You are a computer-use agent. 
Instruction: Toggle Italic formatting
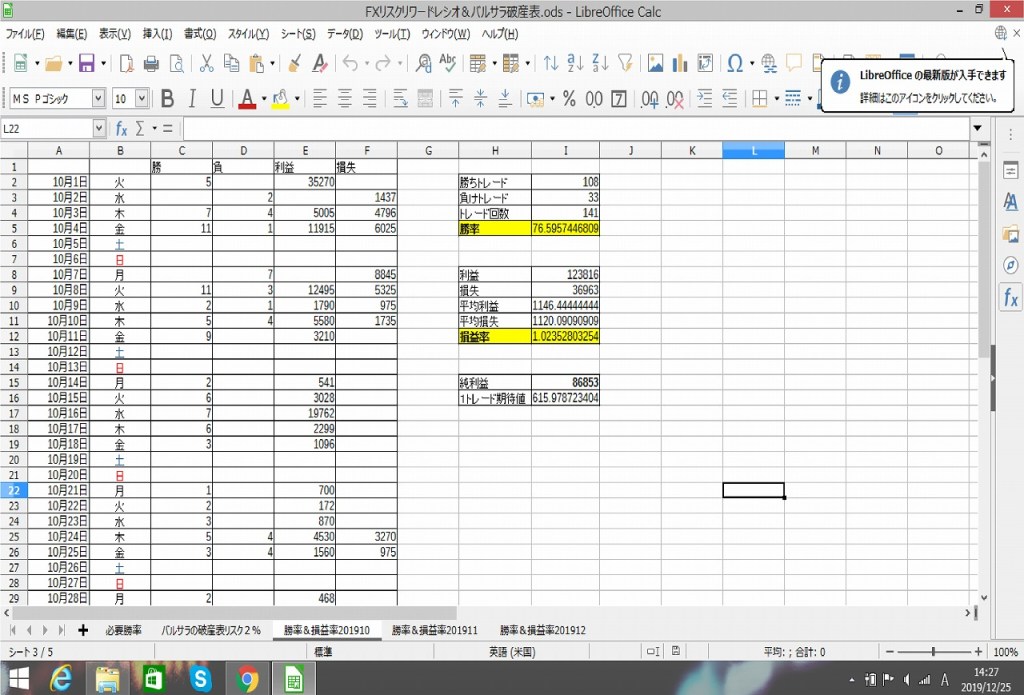click(x=192, y=98)
